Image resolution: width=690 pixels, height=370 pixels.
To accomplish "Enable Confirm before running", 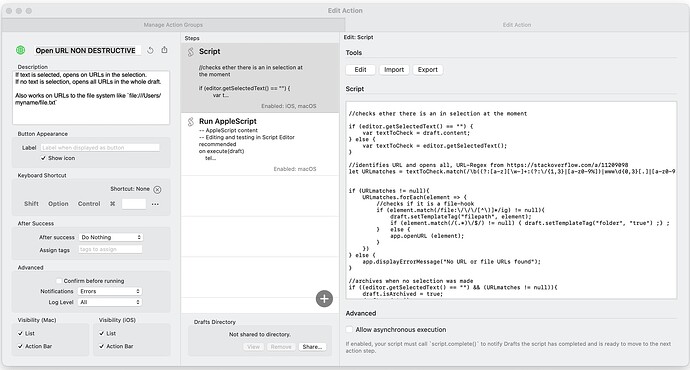I will (59, 281).
